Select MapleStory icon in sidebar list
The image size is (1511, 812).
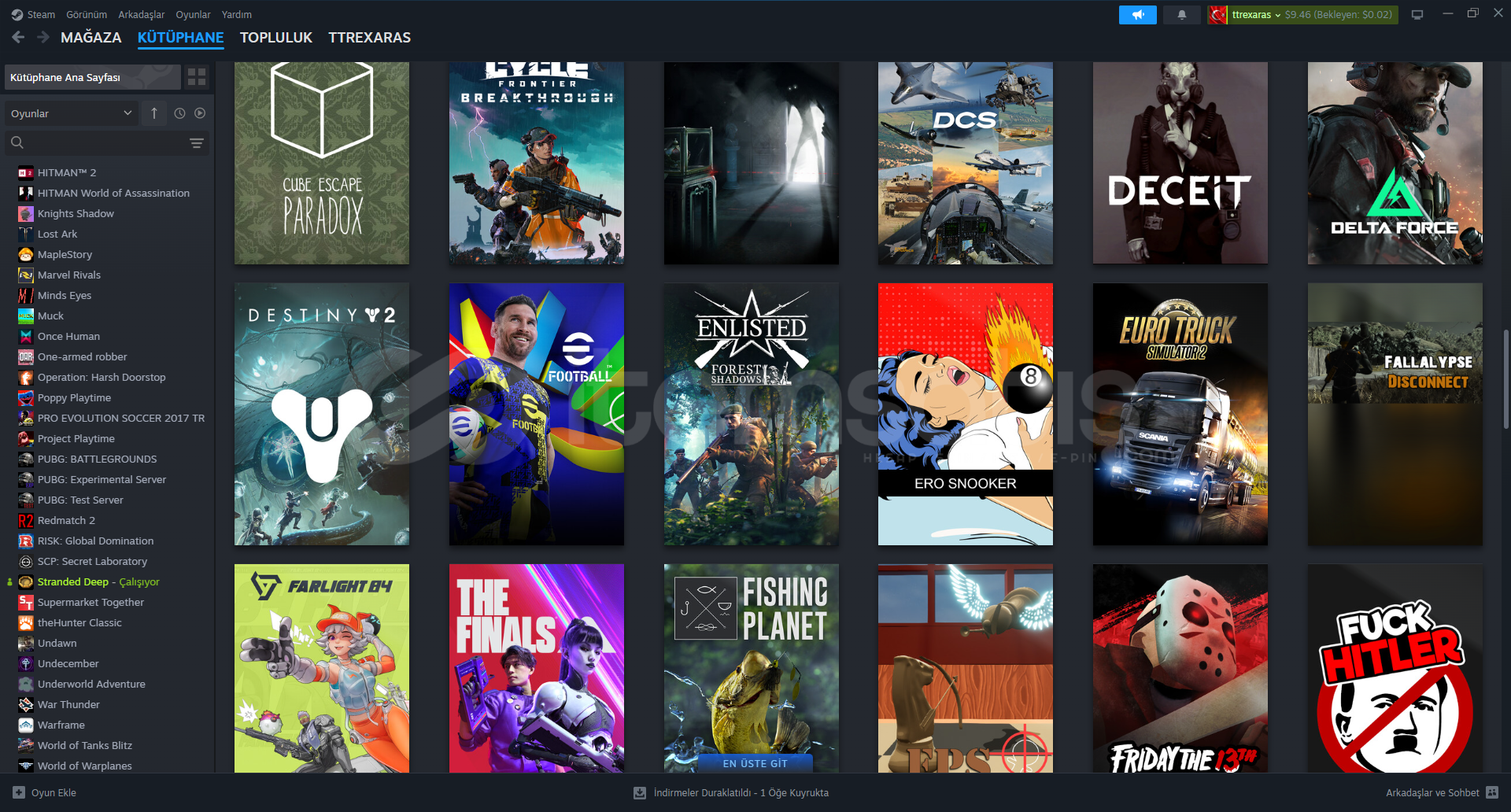click(x=26, y=254)
